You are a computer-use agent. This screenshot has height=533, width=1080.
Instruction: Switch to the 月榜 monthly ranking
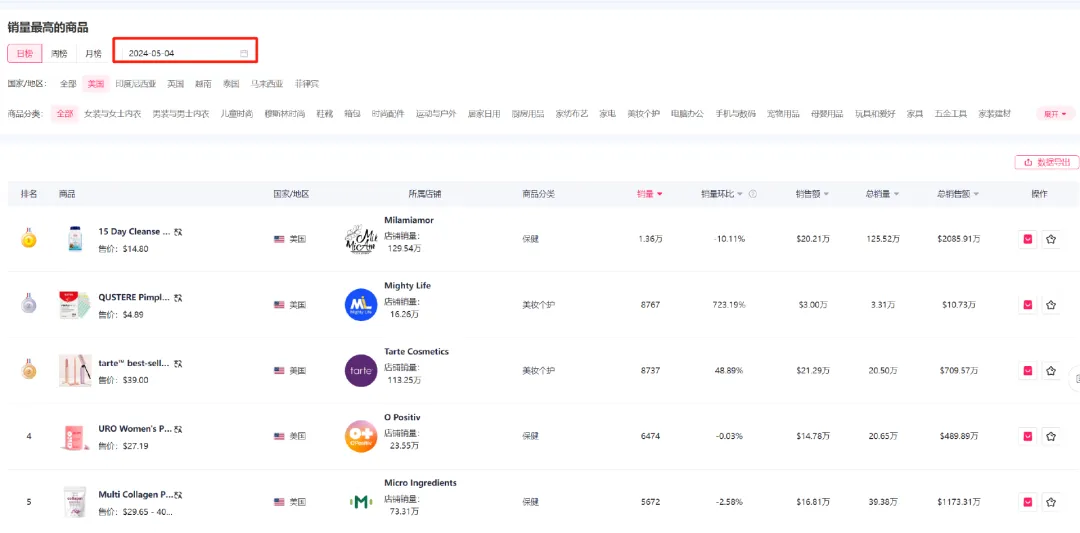click(x=93, y=53)
